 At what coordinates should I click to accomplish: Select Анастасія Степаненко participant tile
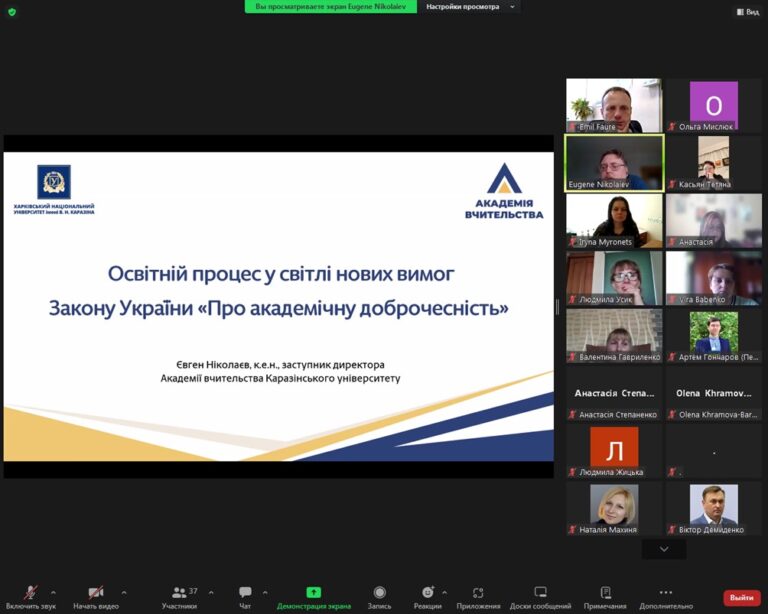coord(614,394)
